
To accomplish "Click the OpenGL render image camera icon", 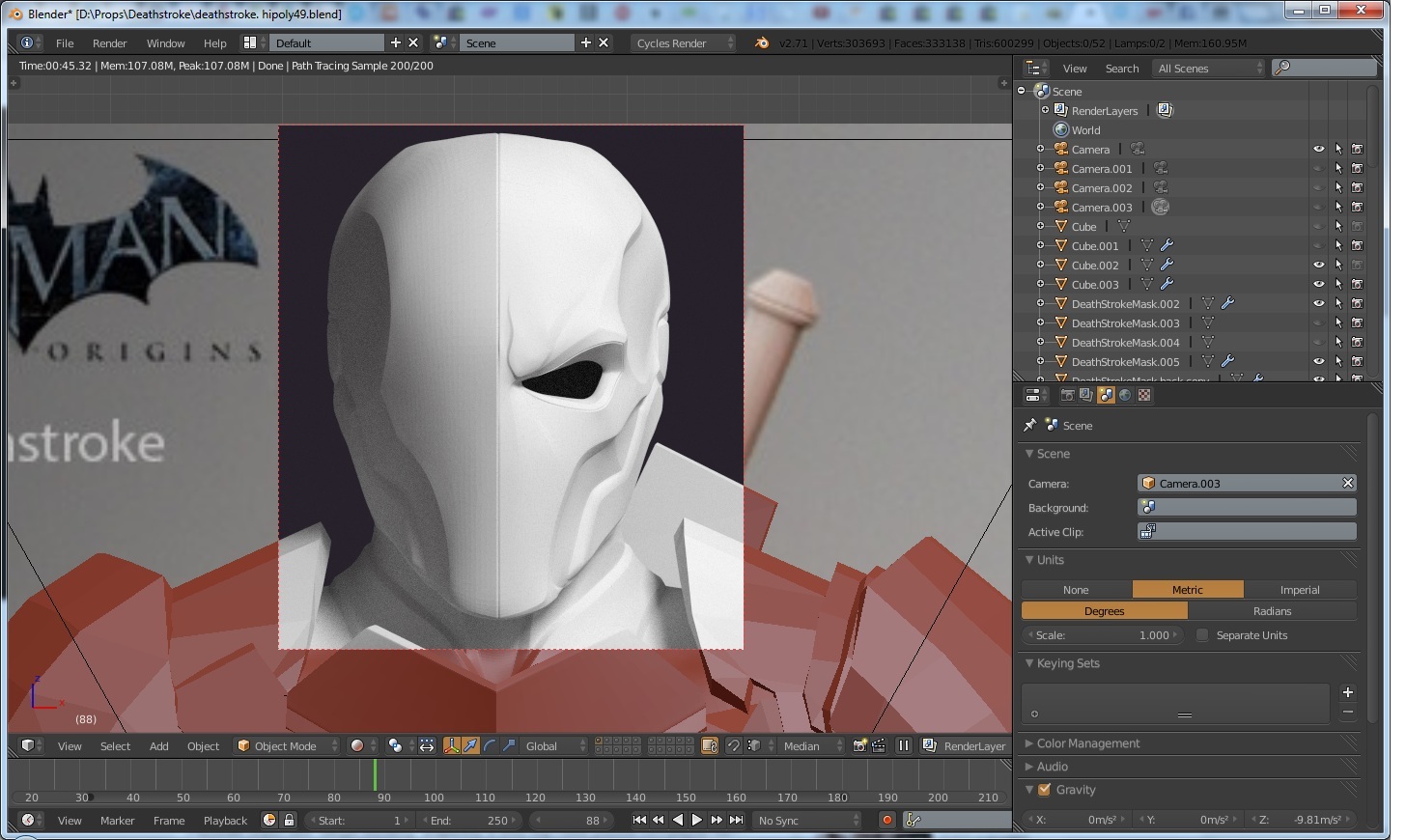I will pyautogui.click(x=859, y=745).
